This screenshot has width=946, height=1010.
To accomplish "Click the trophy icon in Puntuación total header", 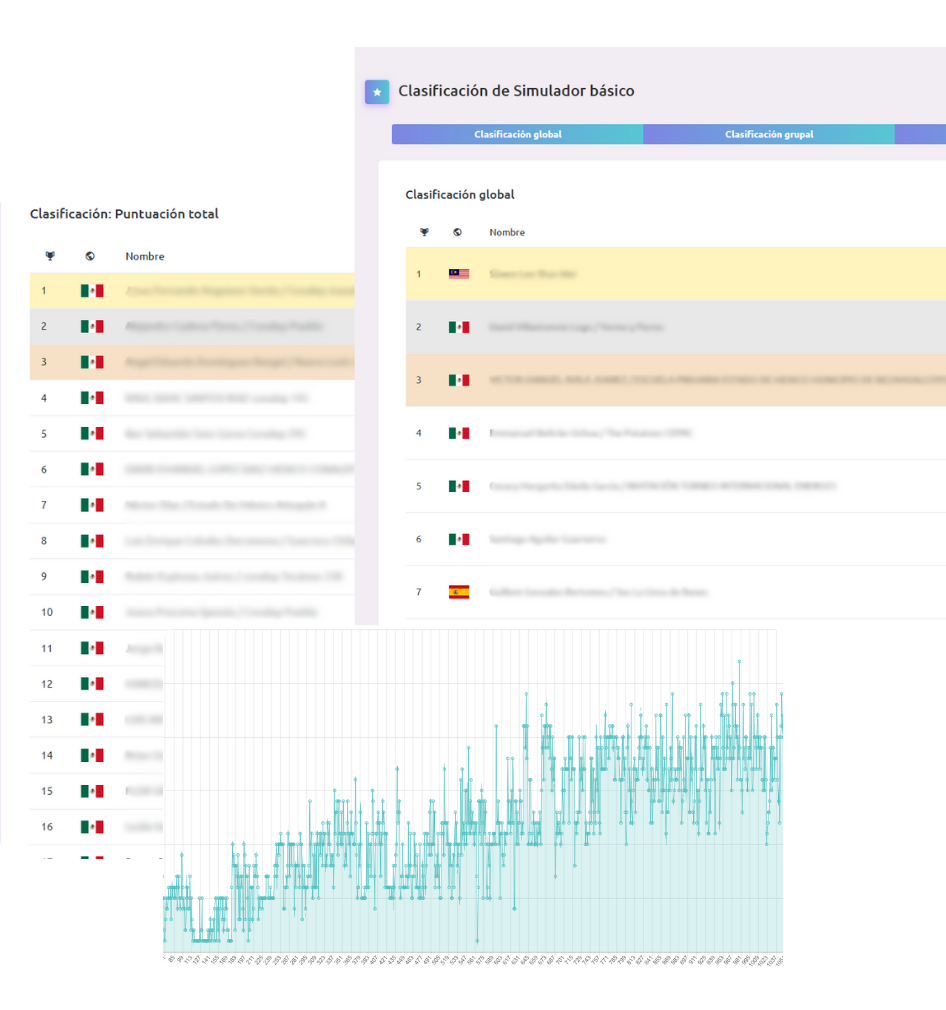I will point(50,256).
